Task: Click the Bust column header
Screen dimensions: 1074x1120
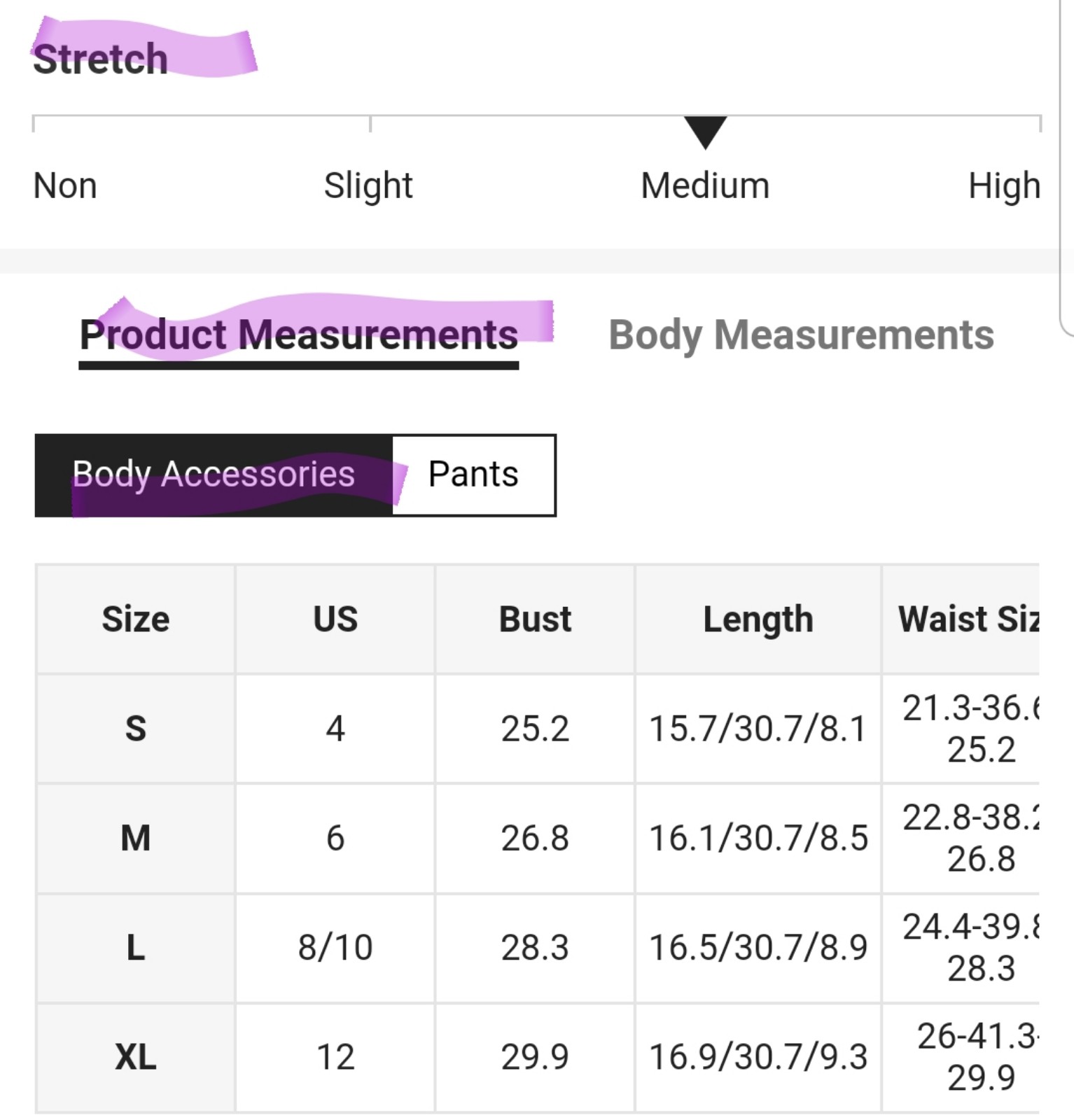Action: (x=535, y=619)
